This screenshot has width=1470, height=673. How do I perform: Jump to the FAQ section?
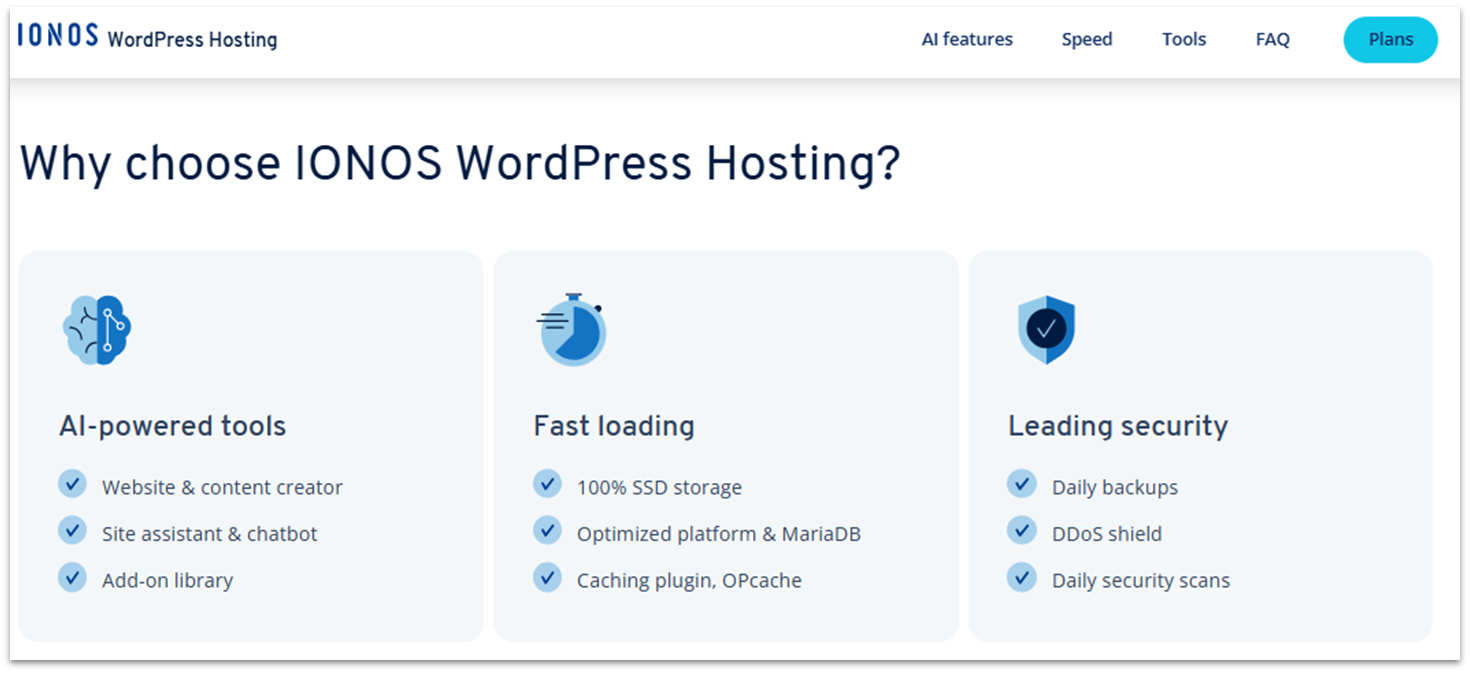pos(1273,40)
